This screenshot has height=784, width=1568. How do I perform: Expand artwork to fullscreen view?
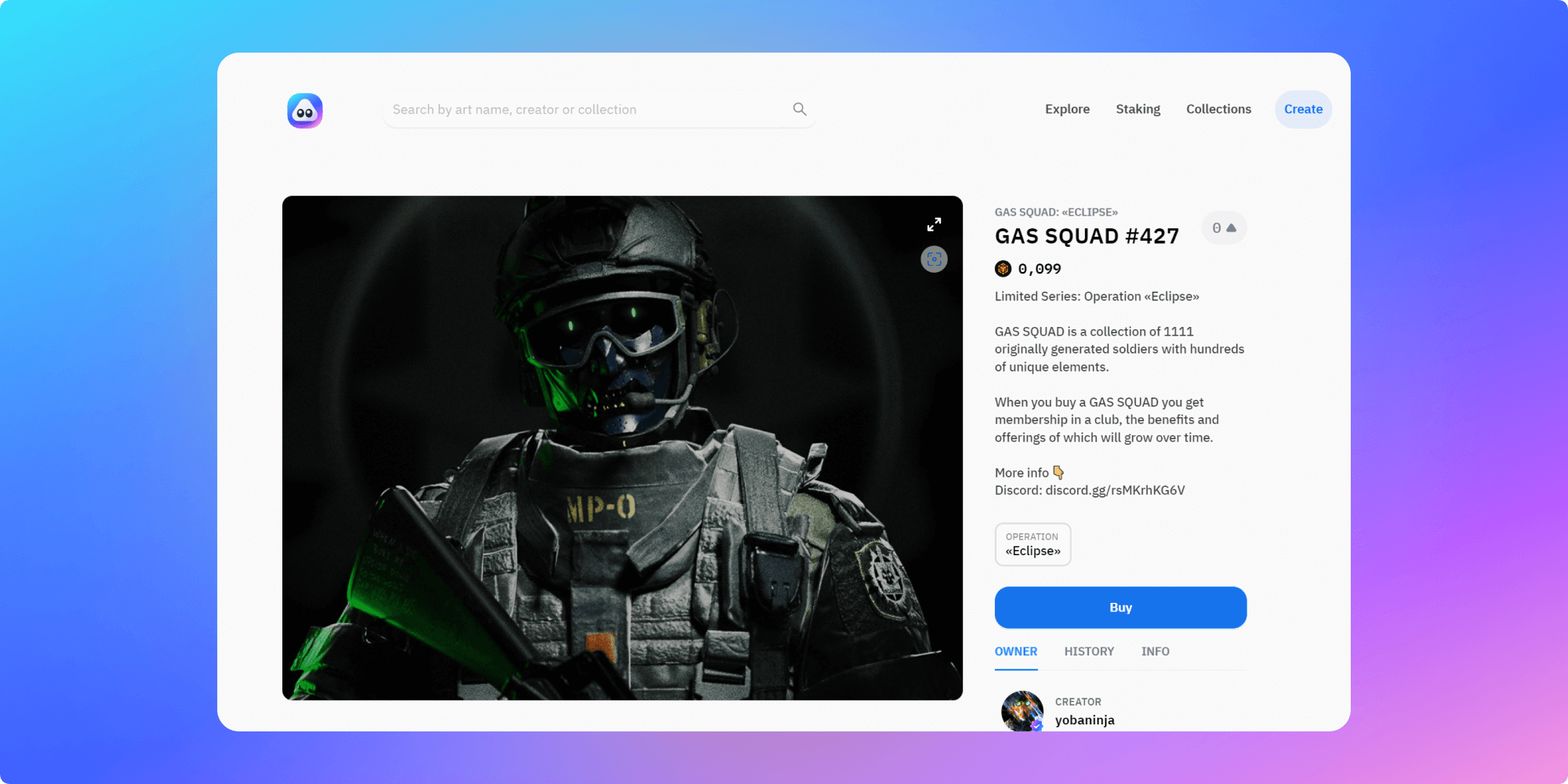pos(934,225)
